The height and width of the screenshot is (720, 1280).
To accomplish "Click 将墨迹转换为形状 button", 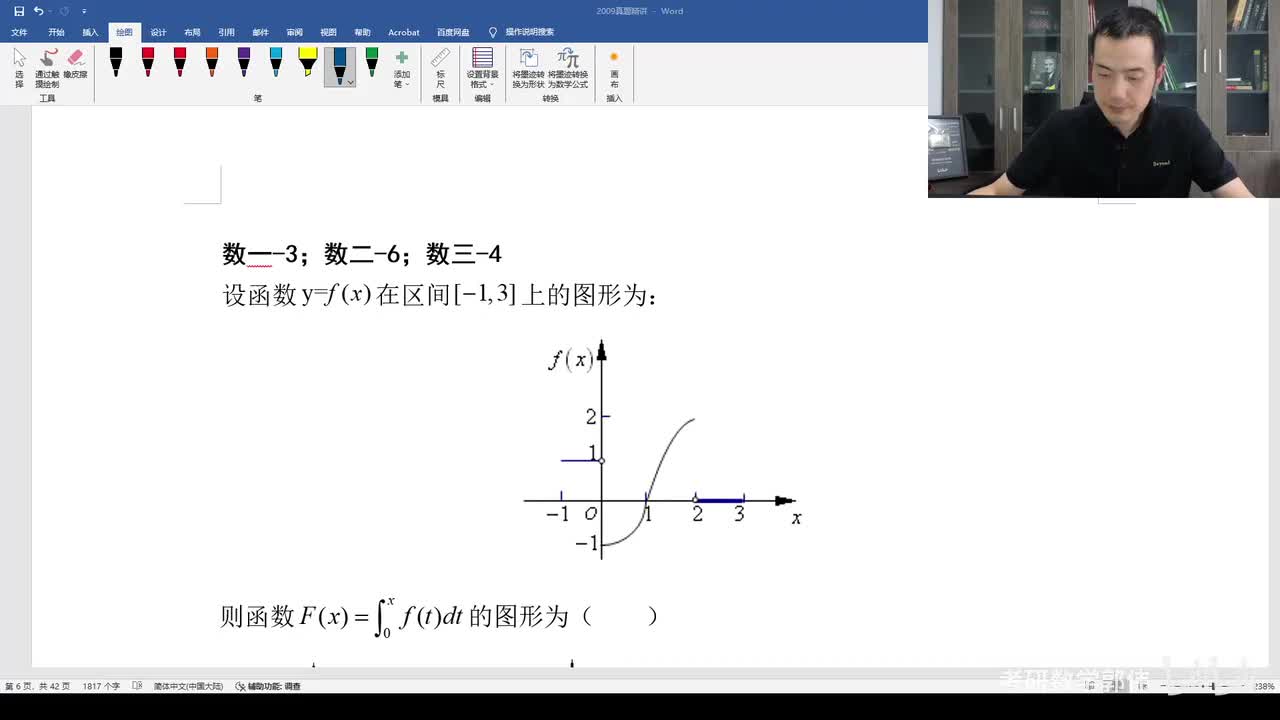I will pyautogui.click(x=528, y=69).
